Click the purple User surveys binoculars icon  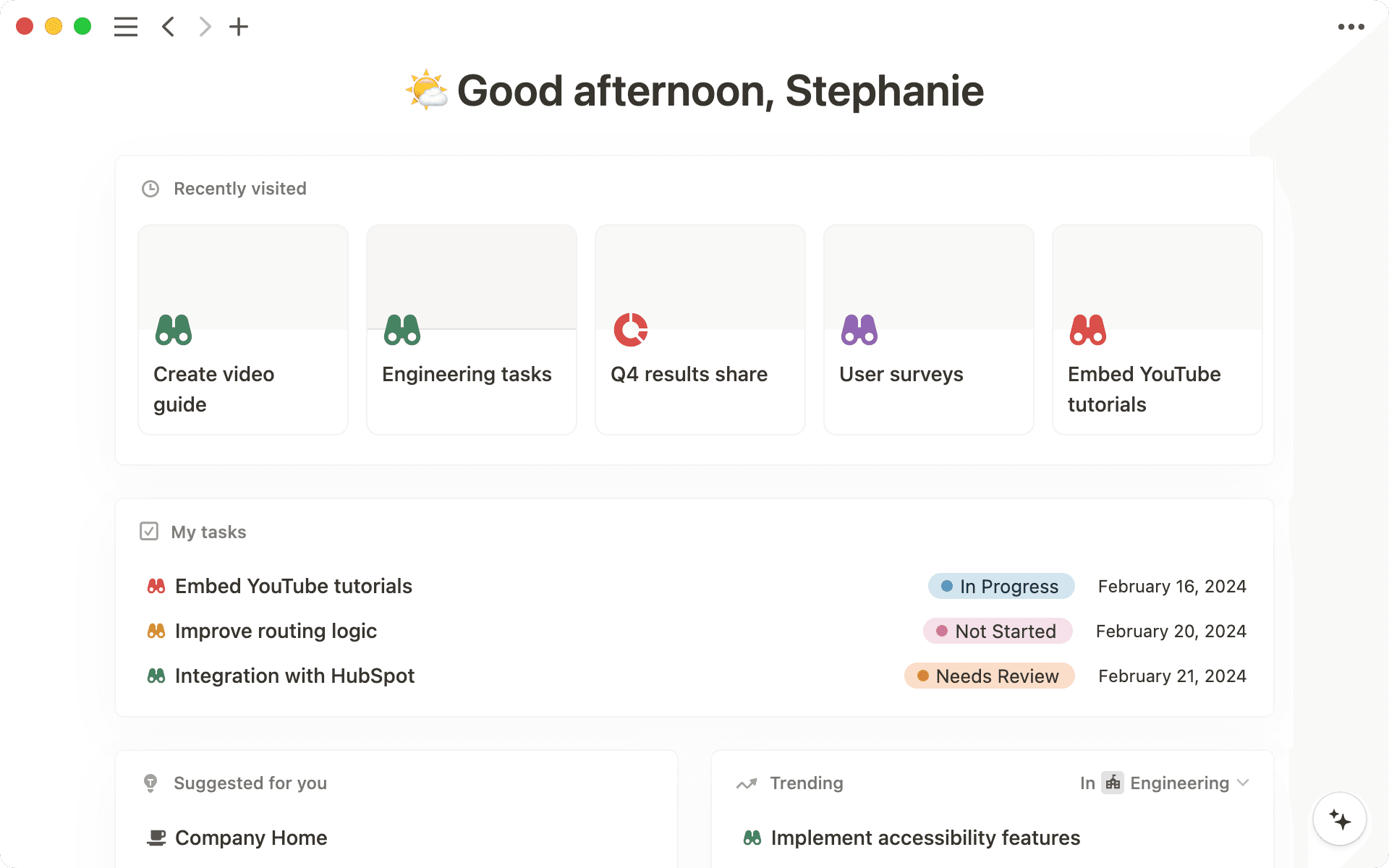859,330
